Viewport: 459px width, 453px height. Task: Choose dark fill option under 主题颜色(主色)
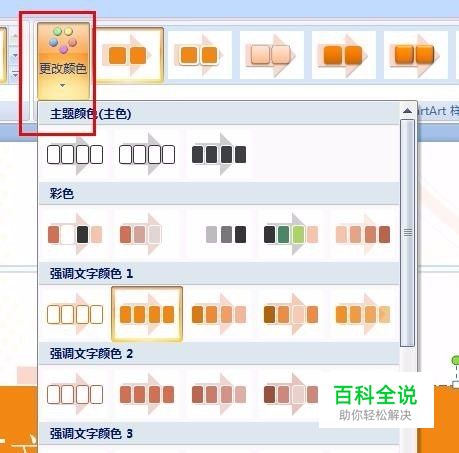tap(219, 154)
